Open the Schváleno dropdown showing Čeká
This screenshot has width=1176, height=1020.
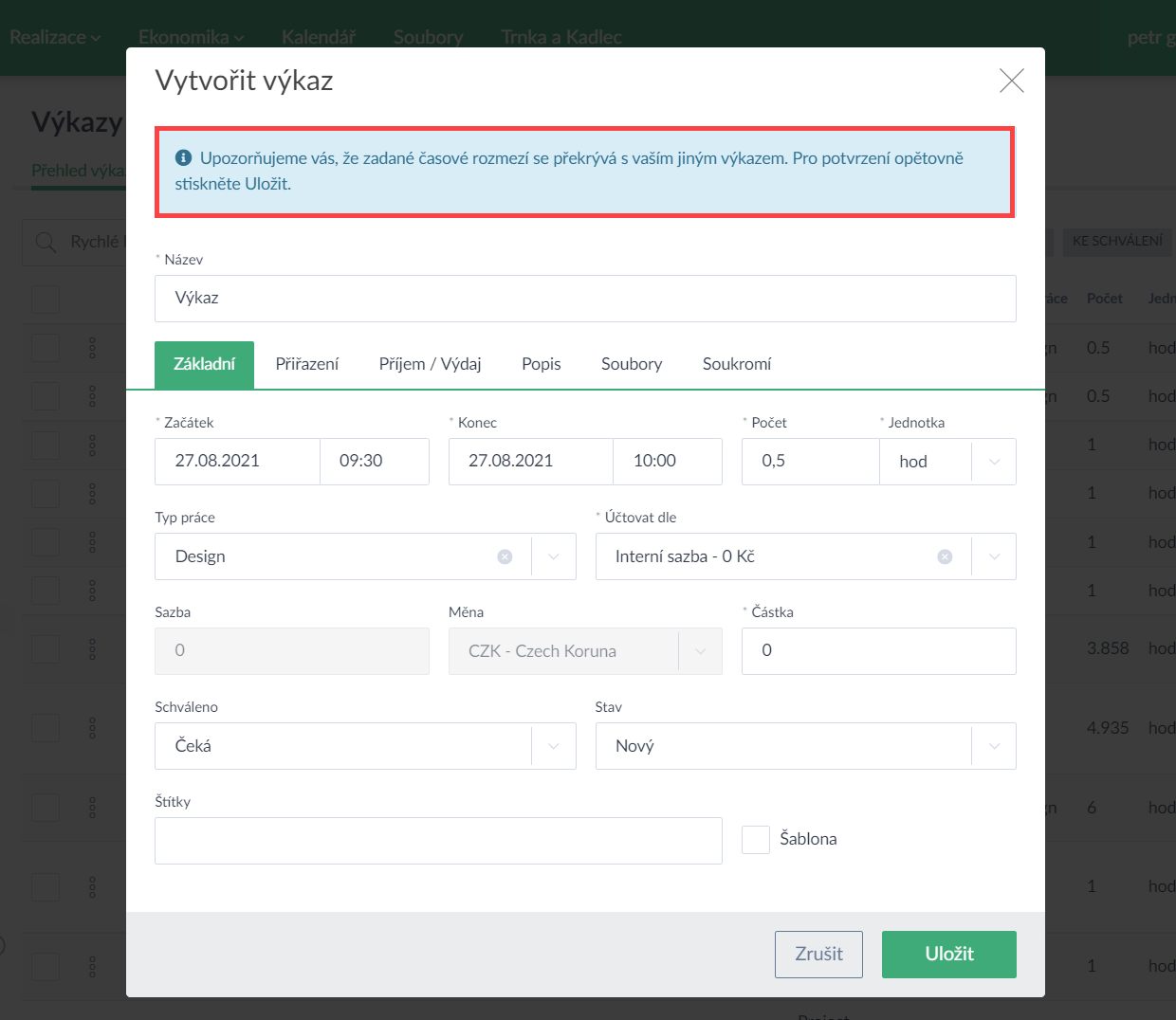[554, 746]
